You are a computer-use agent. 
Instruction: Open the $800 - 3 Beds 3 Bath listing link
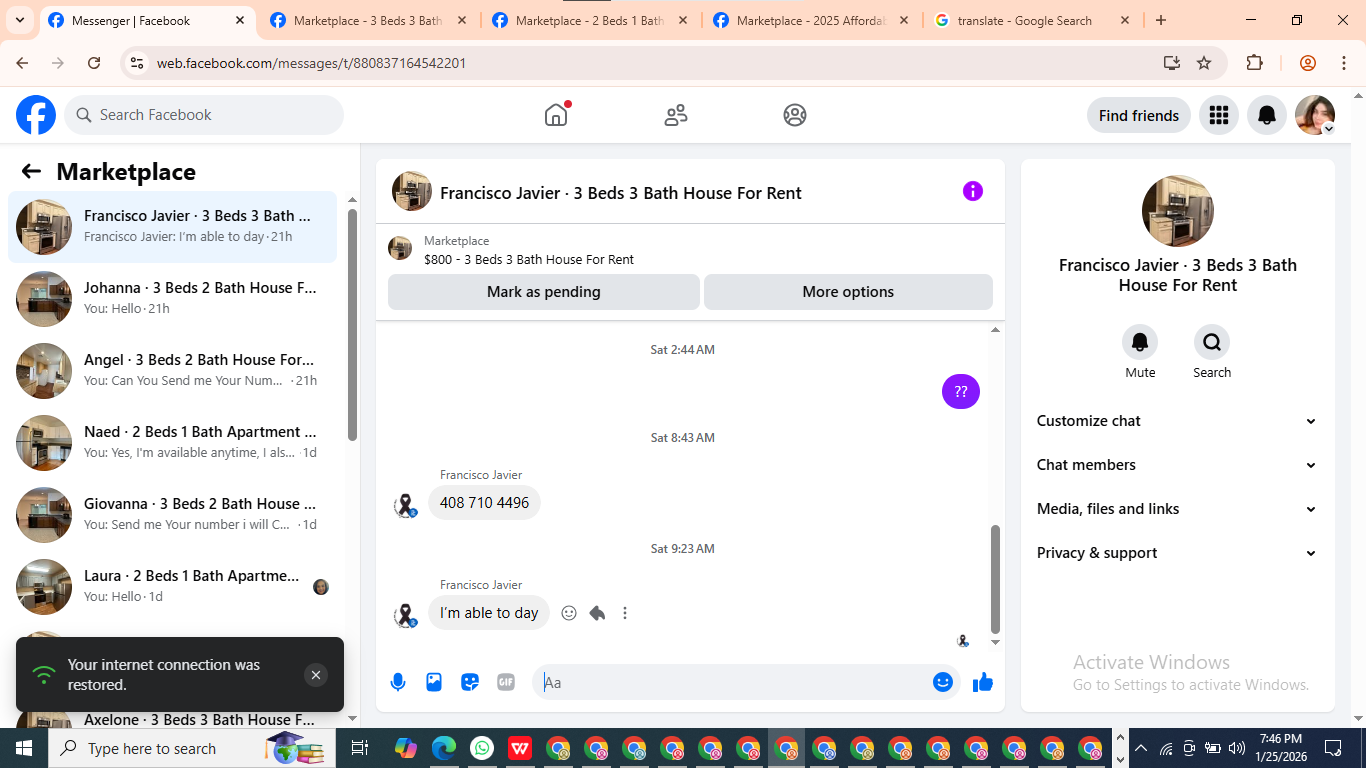pos(528,259)
